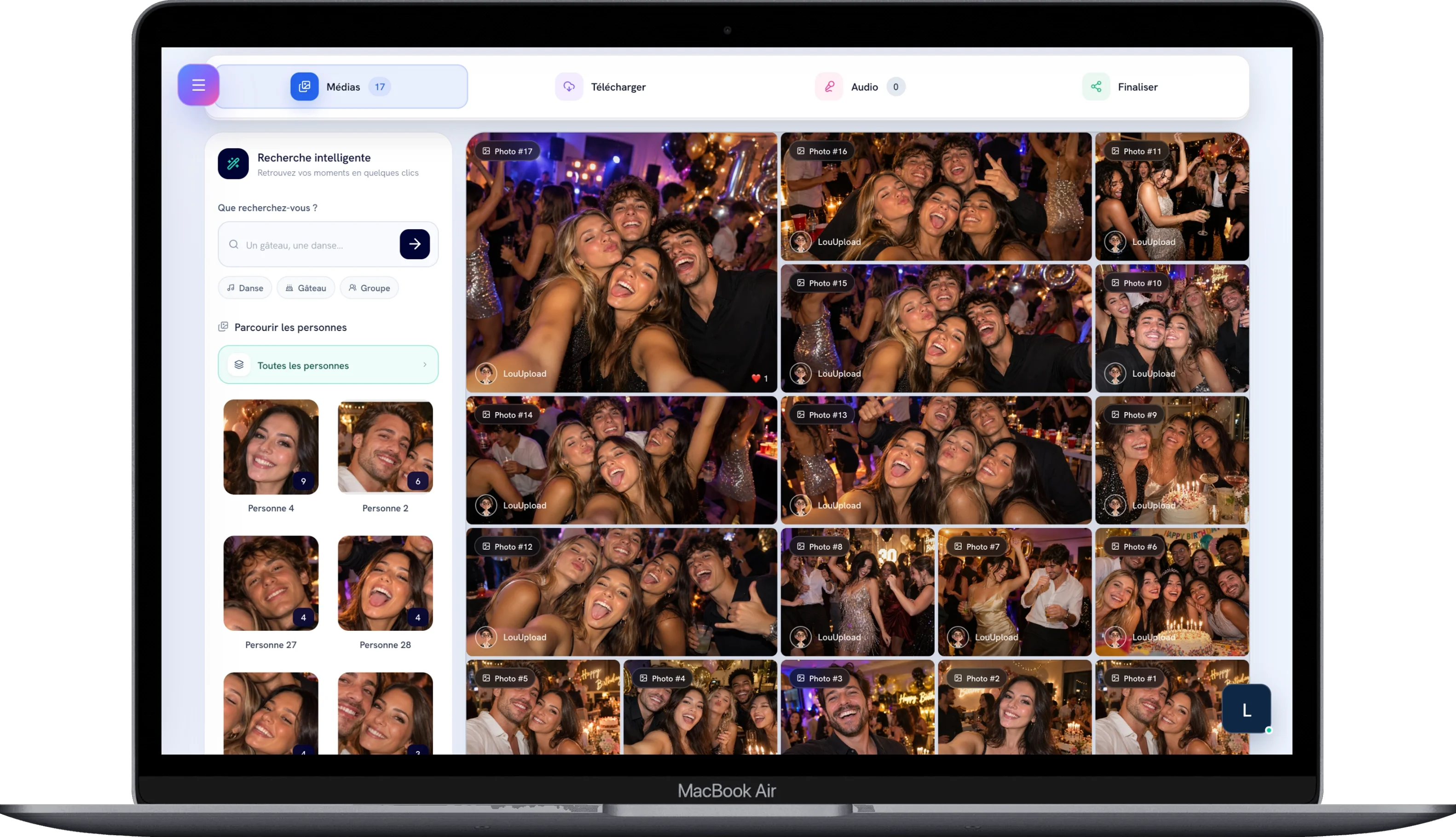Click the Médias count badge 17
The width and height of the screenshot is (1456, 837).
click(x=380, y=87)
